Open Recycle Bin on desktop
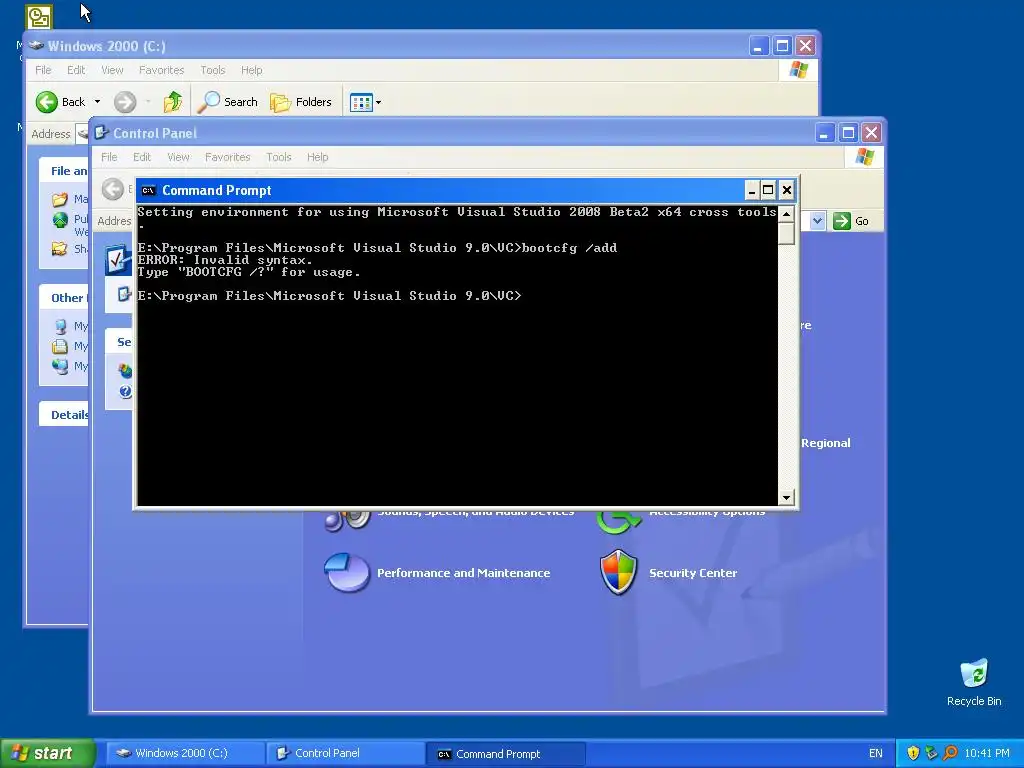 (x=974, y=682)
